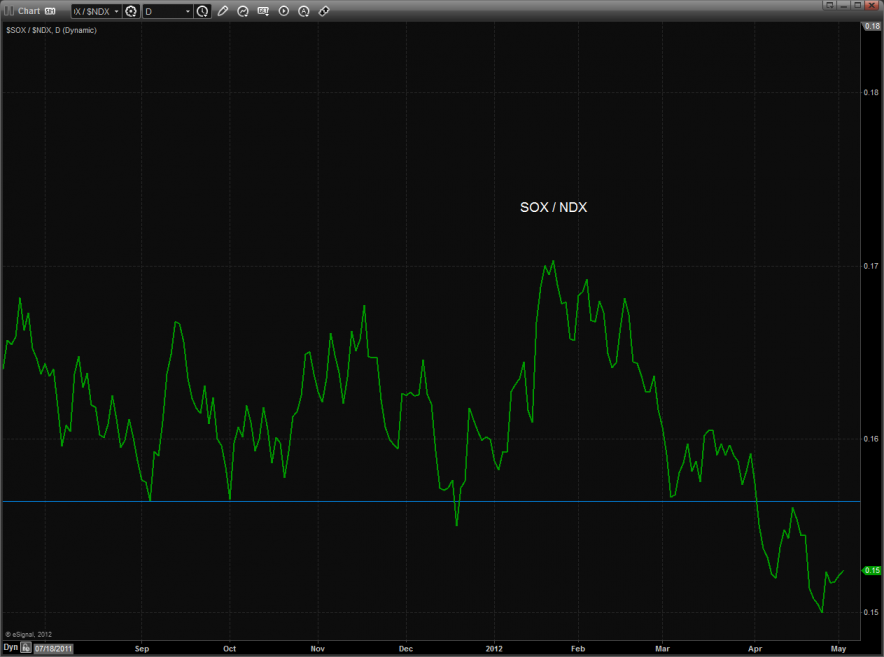Toggle the Dyn time mode button
Screen dimensions: 884x657
click(10, 648)
